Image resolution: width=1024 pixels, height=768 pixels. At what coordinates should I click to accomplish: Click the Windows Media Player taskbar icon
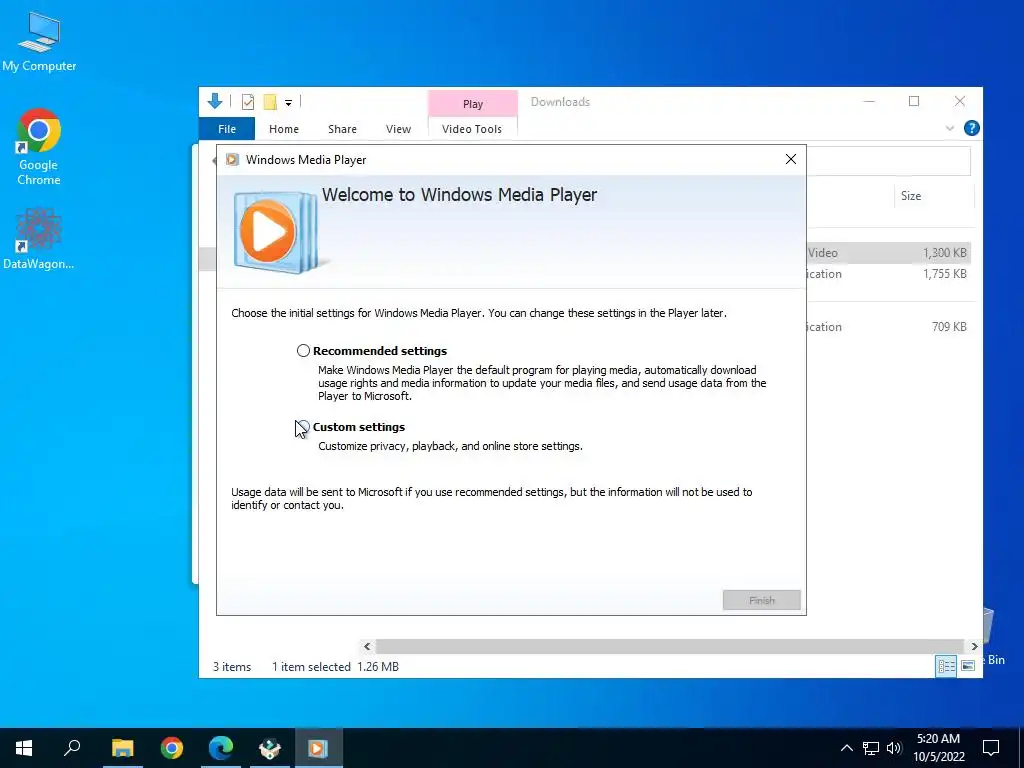click(x=318, y=748)
